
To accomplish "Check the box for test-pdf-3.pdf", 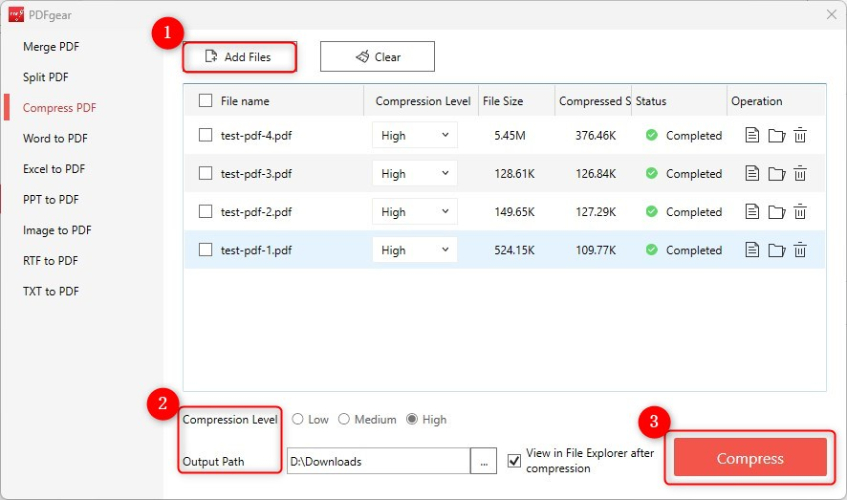I will 205,173.
